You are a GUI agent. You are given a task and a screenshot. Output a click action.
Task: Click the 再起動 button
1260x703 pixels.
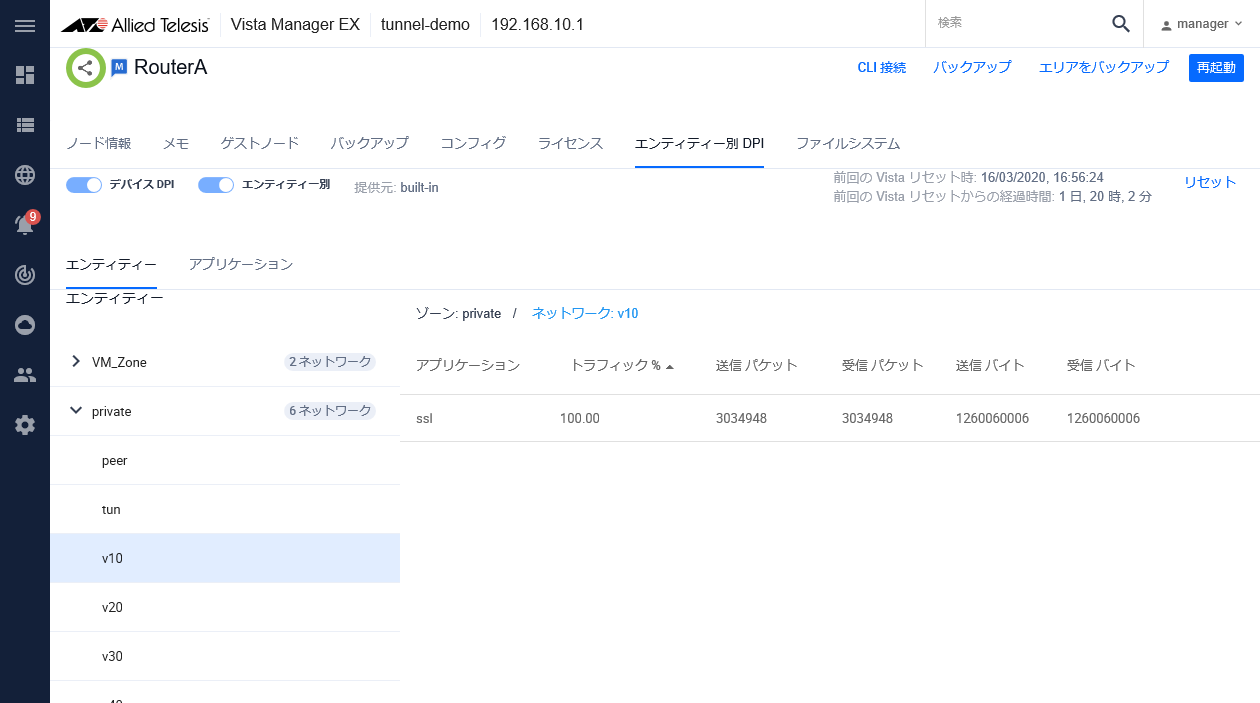pos(1216,67)
